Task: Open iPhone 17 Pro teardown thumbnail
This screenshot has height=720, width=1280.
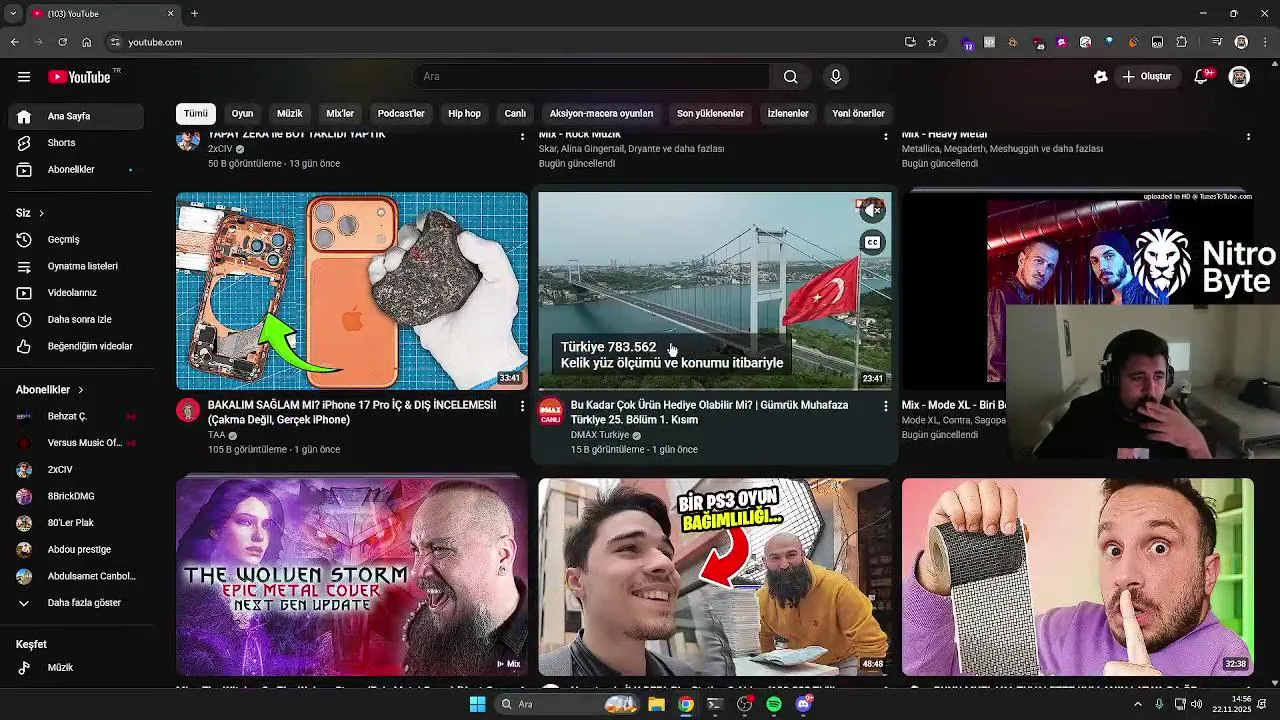Action: click(x=352, y=291)
